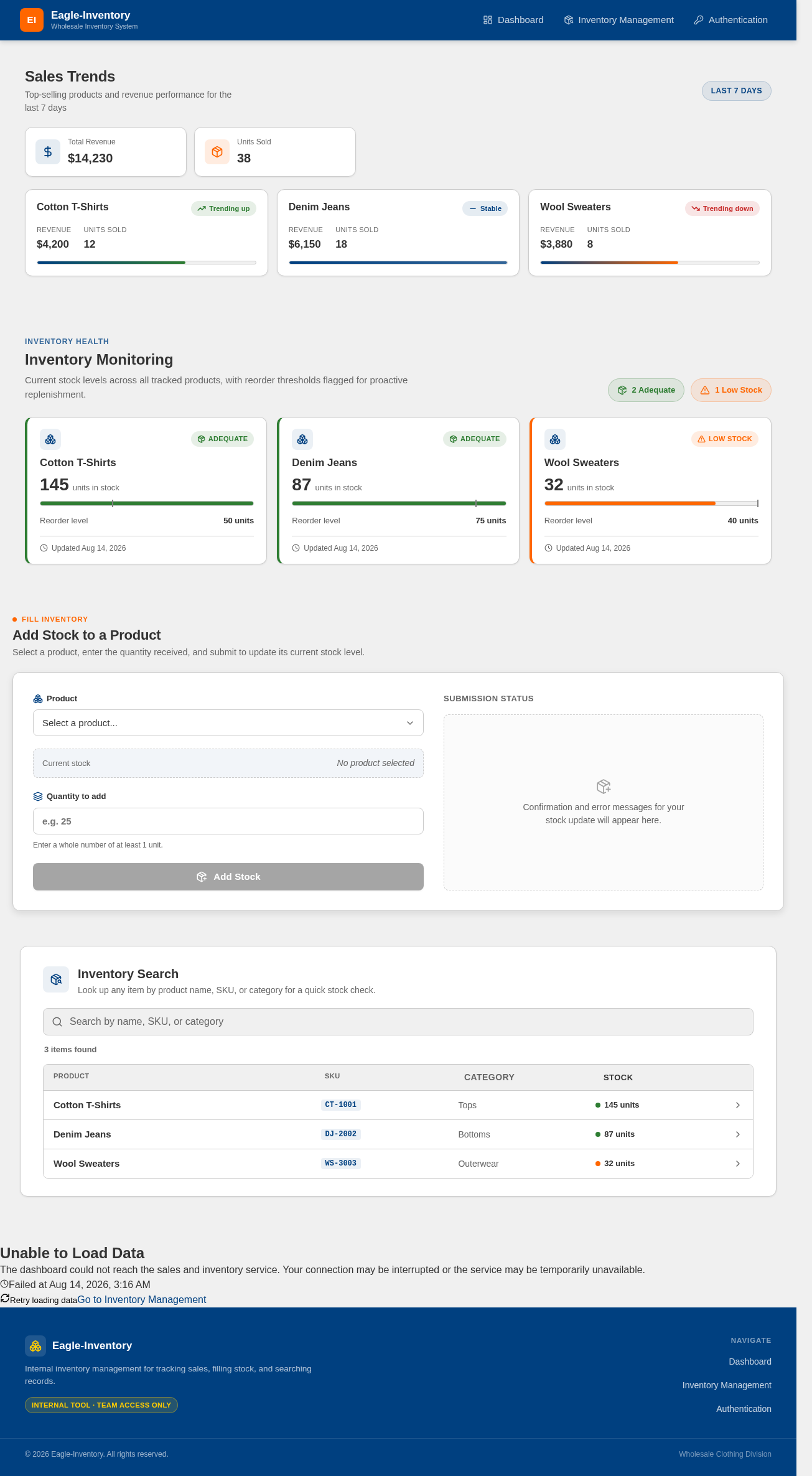The height and width of the screenshot is (1476, 812).
Task: Click the CATEGORY column header
Action: tap(489, 1077)
